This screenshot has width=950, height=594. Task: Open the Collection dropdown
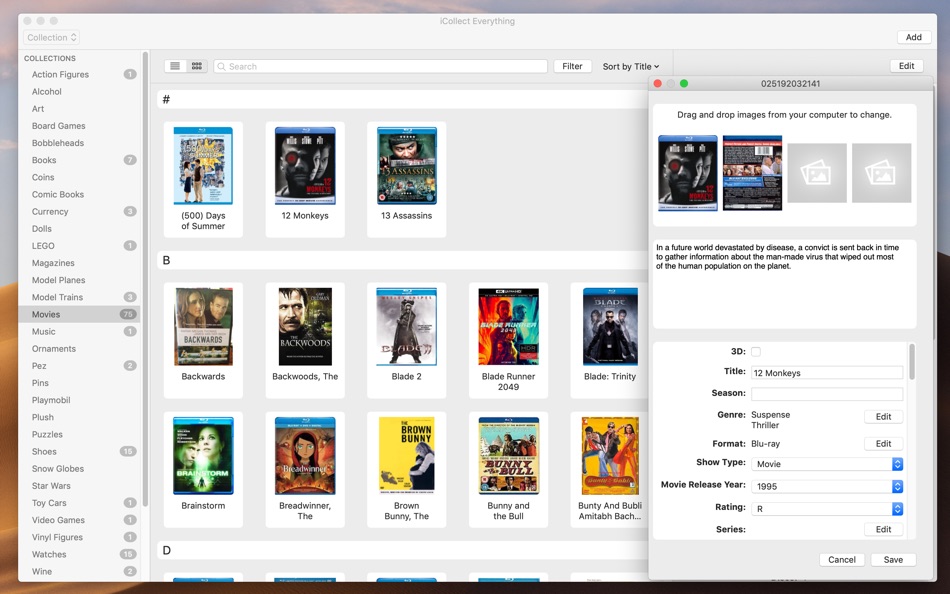51,38
